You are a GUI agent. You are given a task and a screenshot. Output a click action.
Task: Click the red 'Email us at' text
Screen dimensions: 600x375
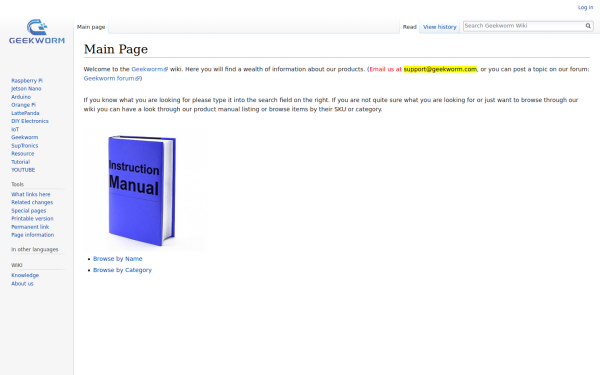coord(386,69)
